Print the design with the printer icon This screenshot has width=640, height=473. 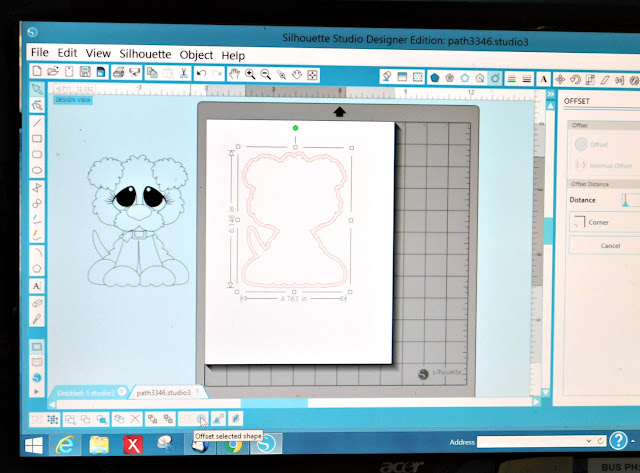tap(118, 73)
